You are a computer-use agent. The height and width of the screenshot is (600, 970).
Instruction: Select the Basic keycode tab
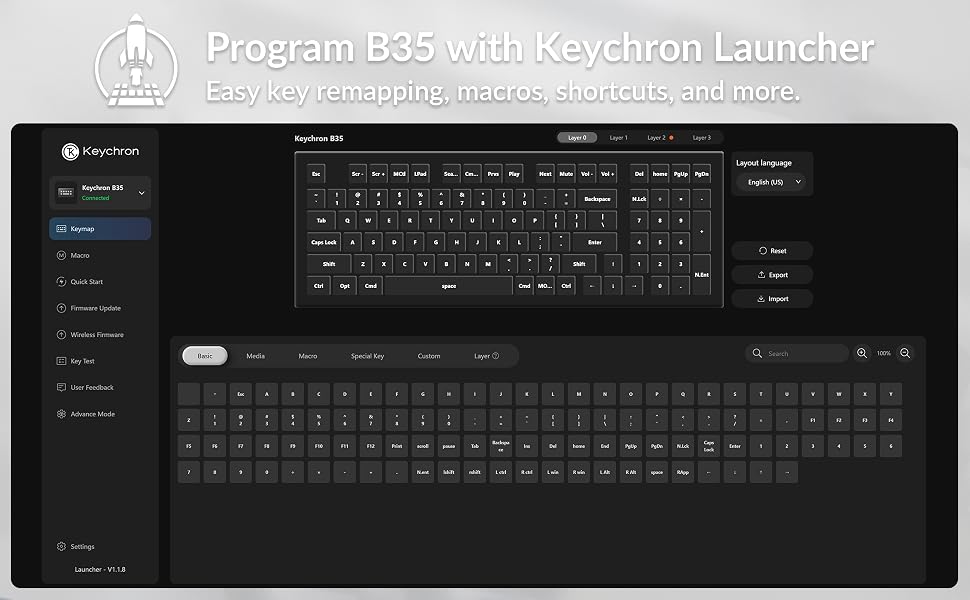205,356
